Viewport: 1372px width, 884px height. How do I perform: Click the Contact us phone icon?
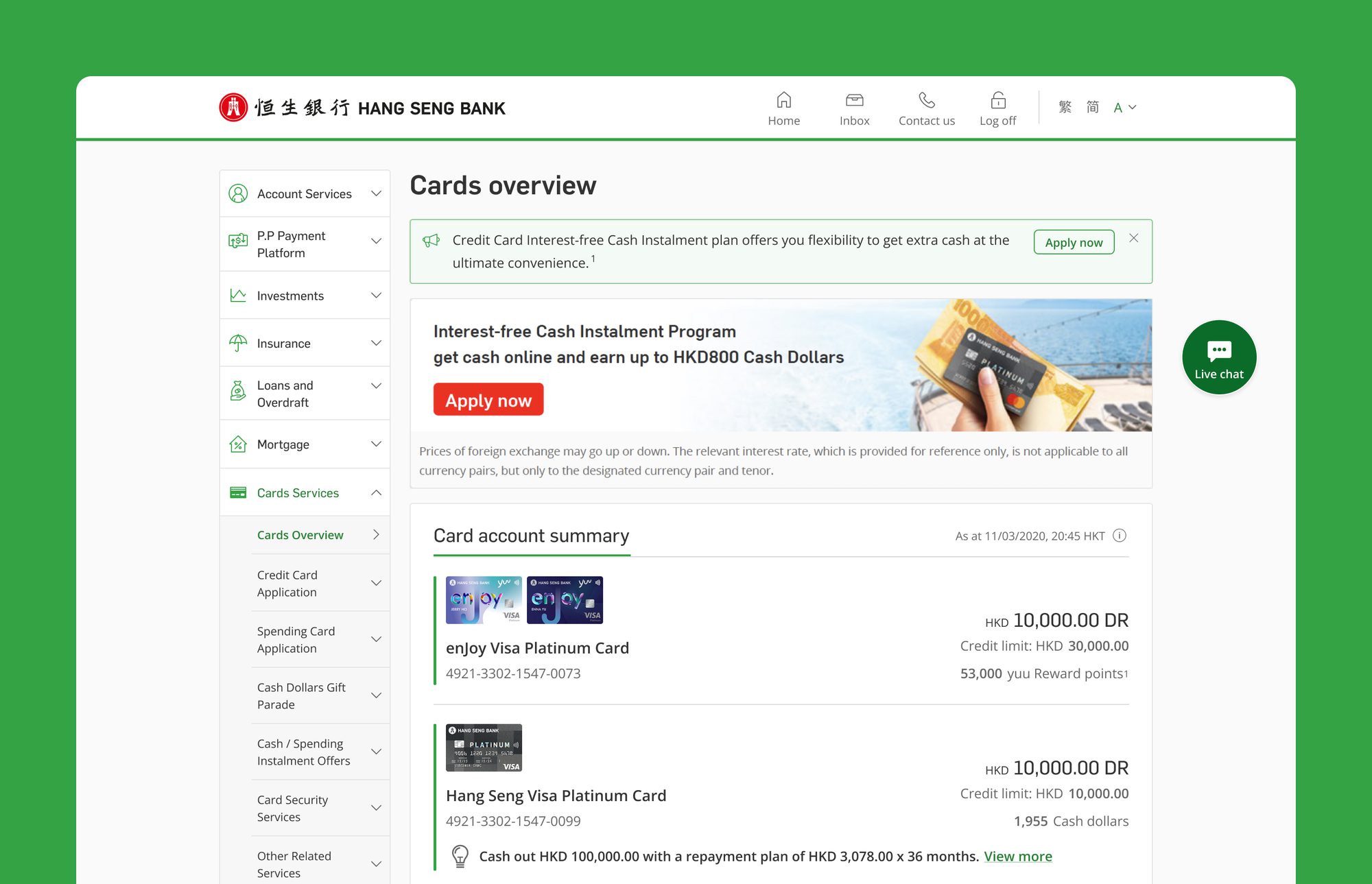click(x=927, y=100)
